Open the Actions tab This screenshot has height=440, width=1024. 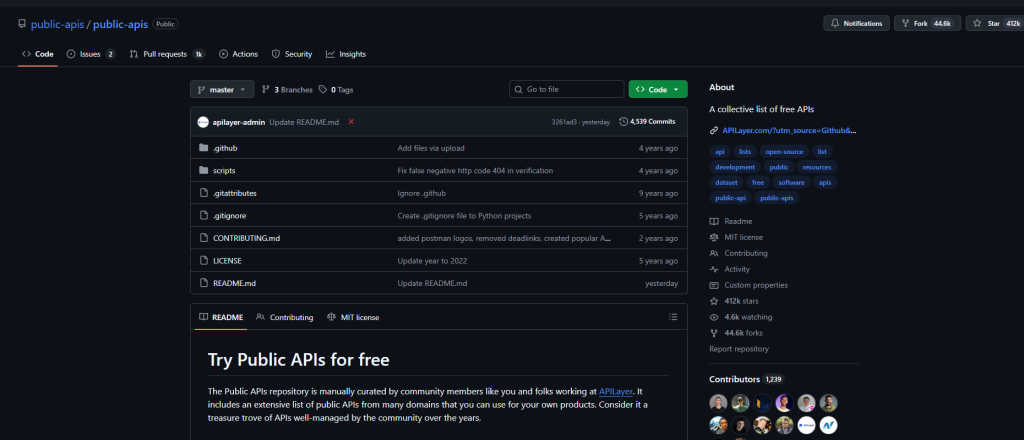[x=238, y=54]
